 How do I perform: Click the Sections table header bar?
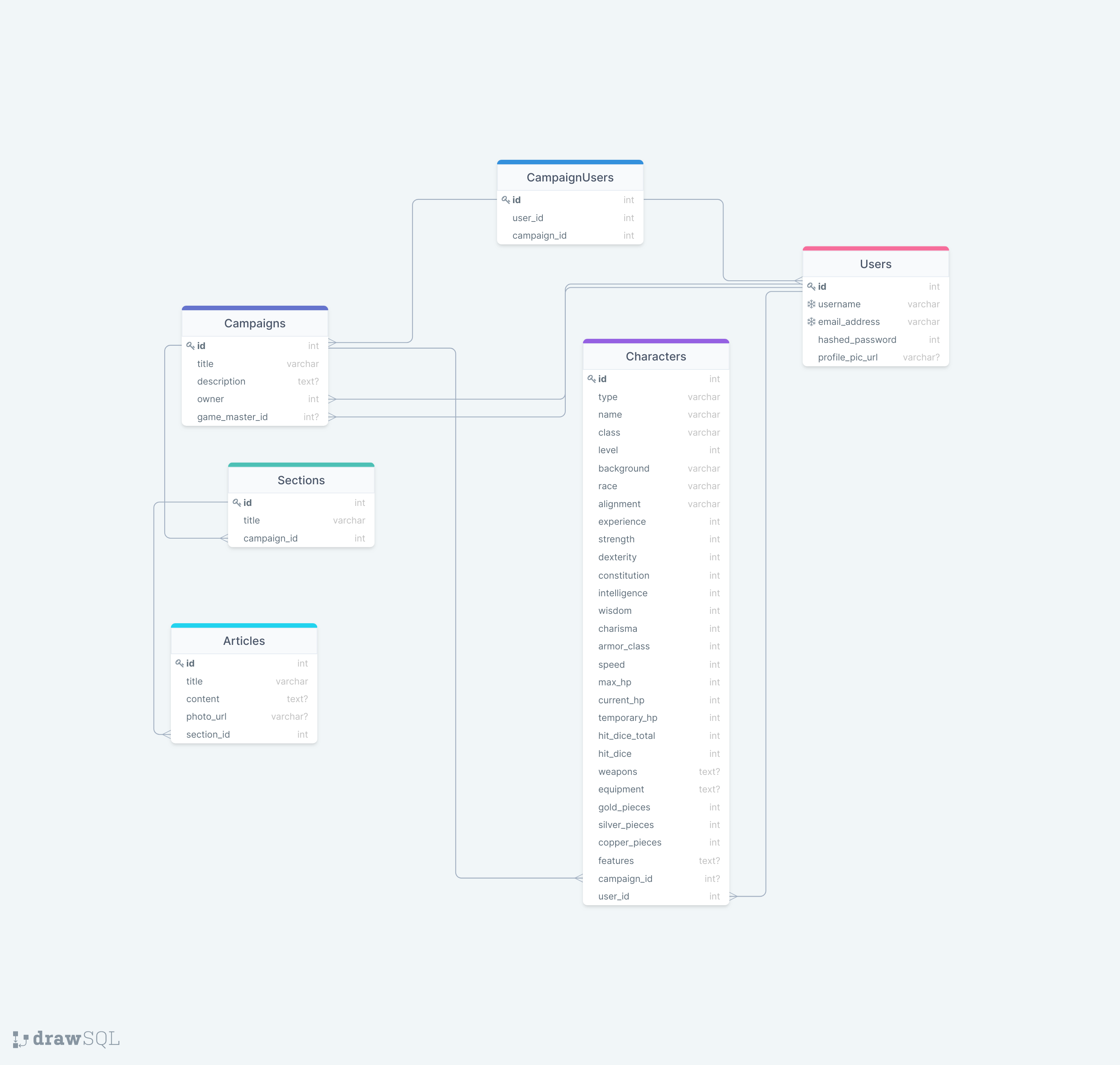coord(301,480)
